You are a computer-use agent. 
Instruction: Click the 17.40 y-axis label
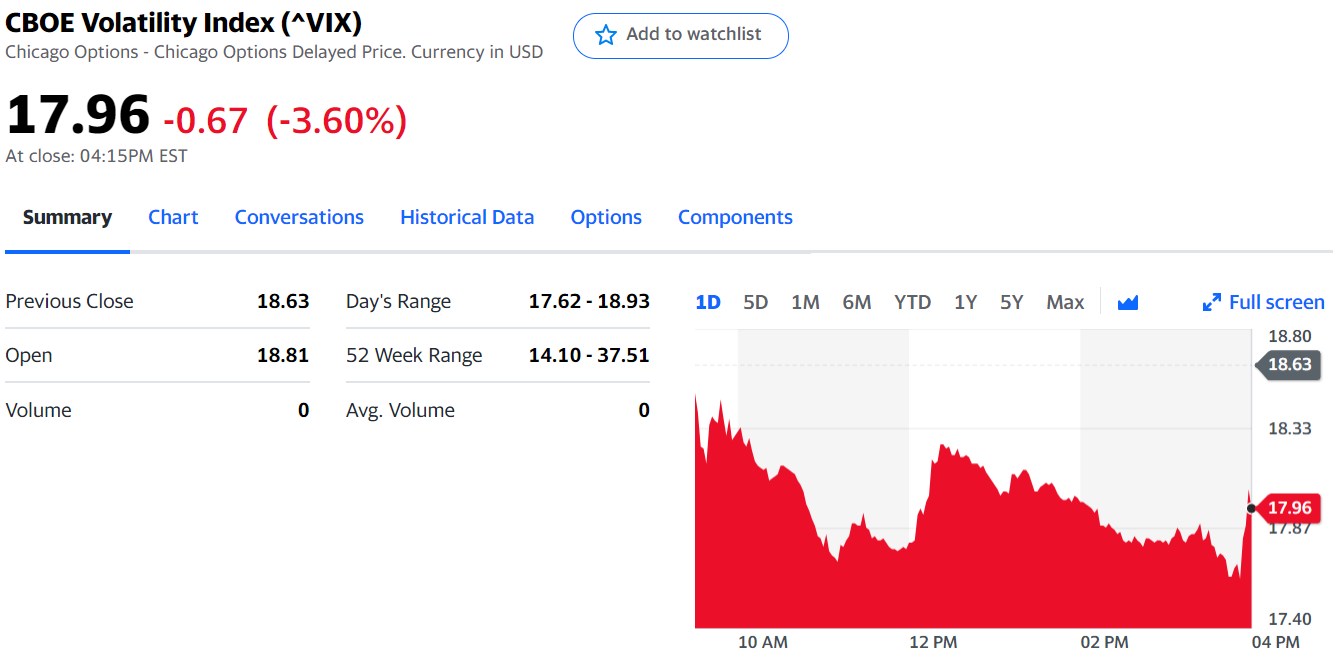click(1290, 620)
